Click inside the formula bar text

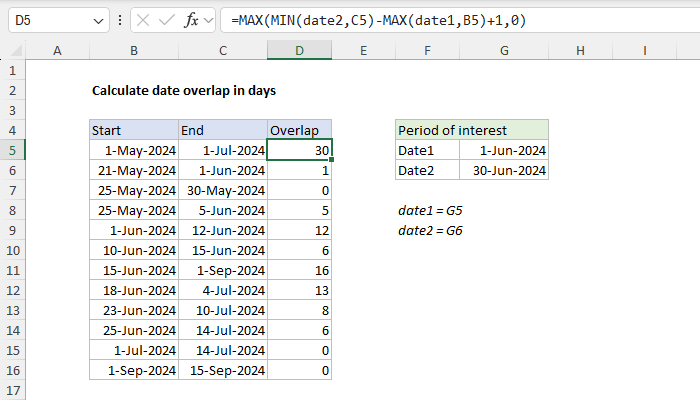[379, 21]
